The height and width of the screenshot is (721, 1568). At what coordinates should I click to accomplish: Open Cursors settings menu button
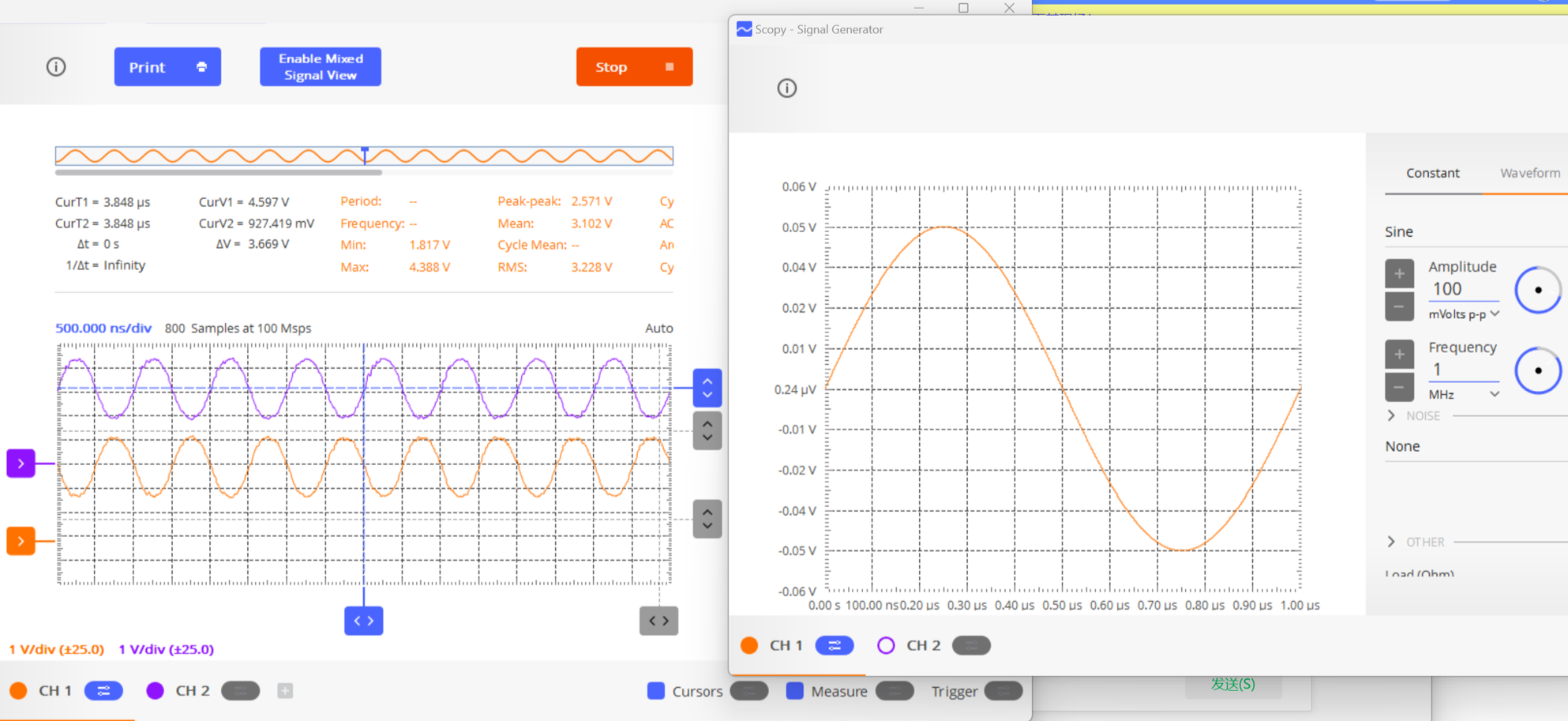tap(749, 691)
